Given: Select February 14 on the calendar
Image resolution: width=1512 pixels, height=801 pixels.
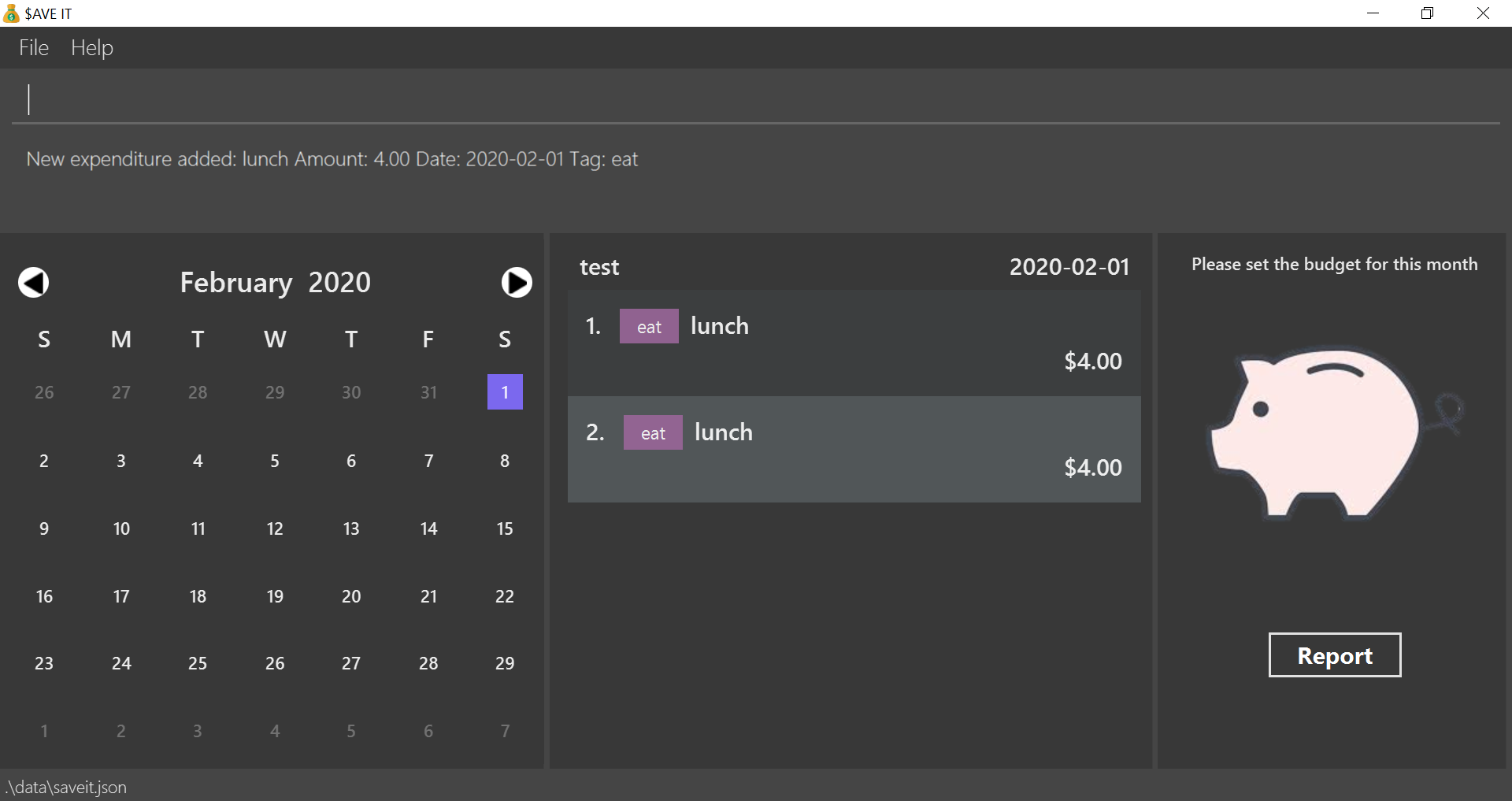Looking at the screenshot, I should pyautogui.click(x=428, y=528).
